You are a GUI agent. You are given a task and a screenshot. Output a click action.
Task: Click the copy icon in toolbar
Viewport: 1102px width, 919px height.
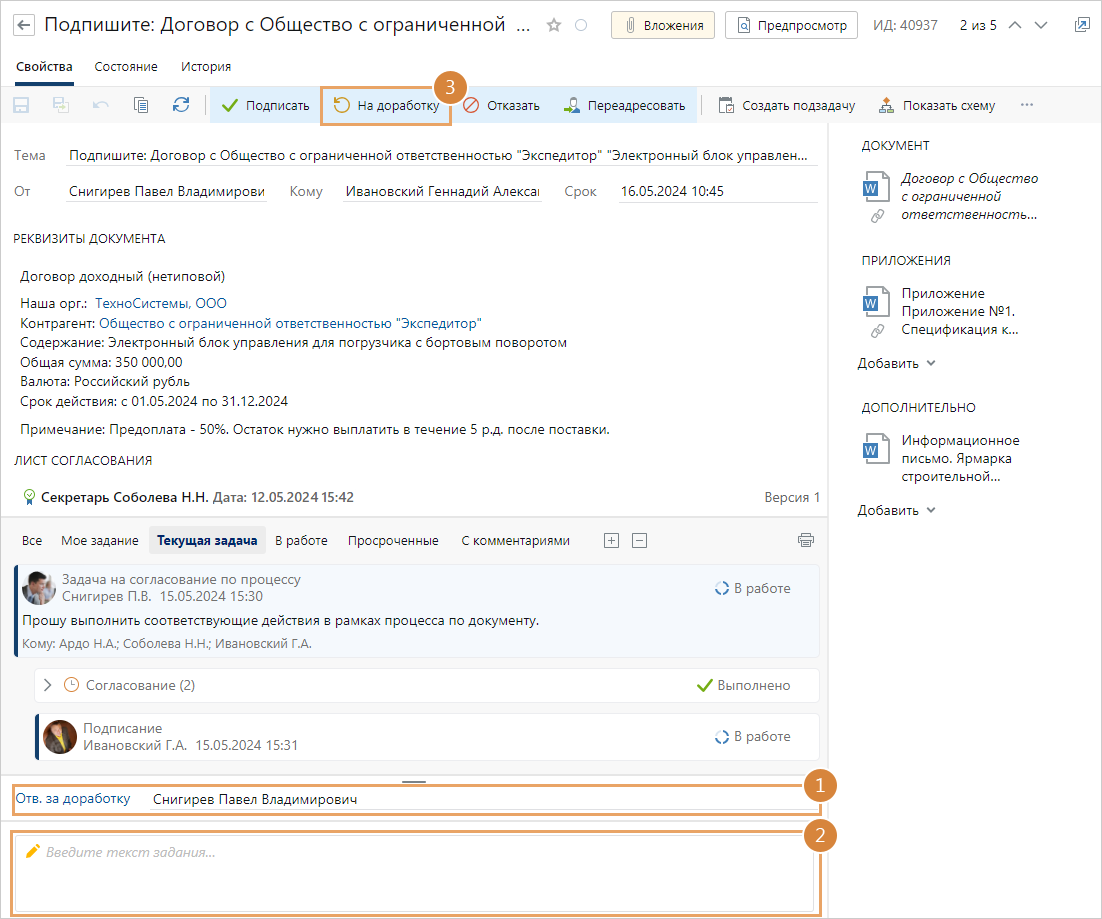pyautogui.click(x=141, y=105)
